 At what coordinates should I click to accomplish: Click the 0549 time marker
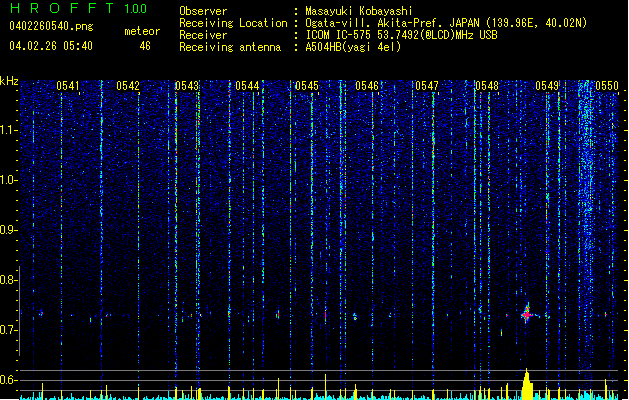[x=547, y=86]
